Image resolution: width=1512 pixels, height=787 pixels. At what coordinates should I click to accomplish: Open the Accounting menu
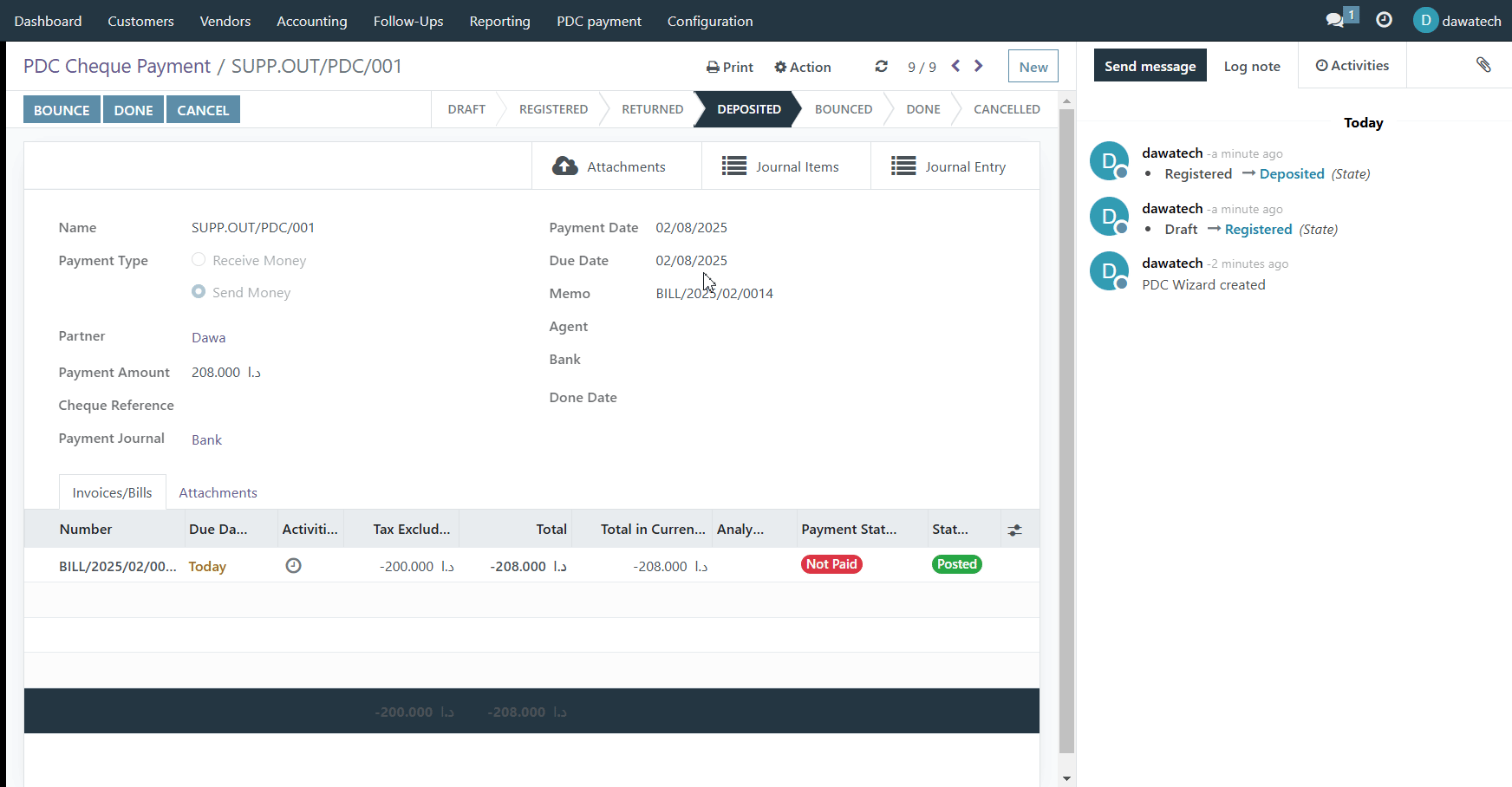312,21
